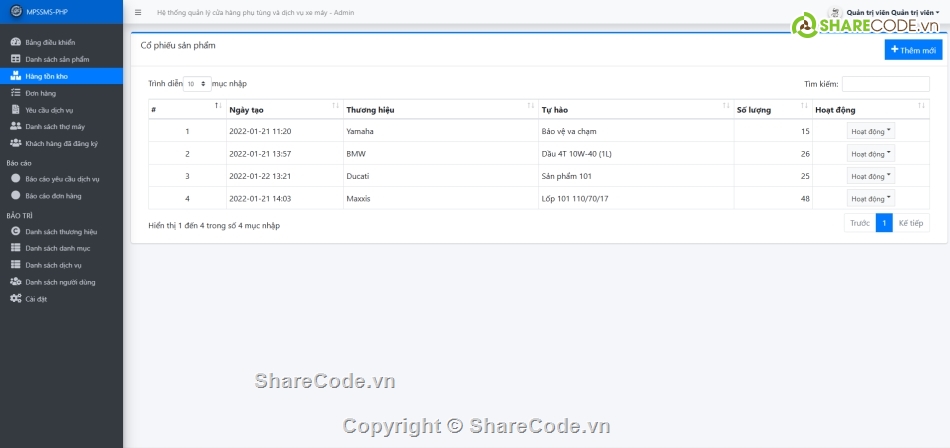Expand Hoạt động dropdown for Yamaha row
Viewport: 950px width, 448px height.
(x=870, y=131)
